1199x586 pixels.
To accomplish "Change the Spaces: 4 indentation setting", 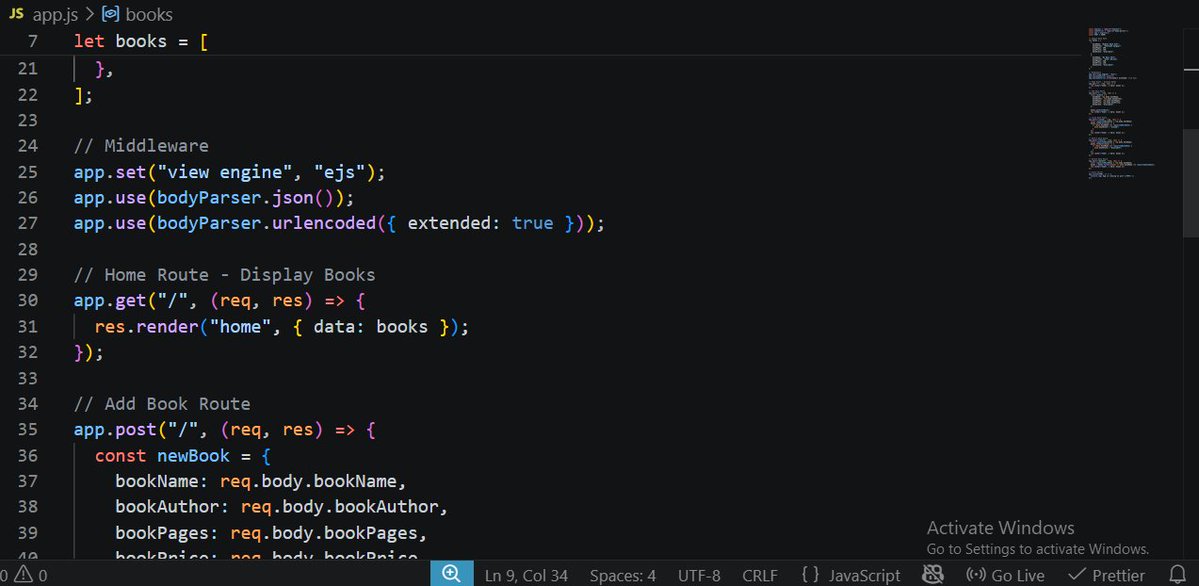I will click(622, 574).
